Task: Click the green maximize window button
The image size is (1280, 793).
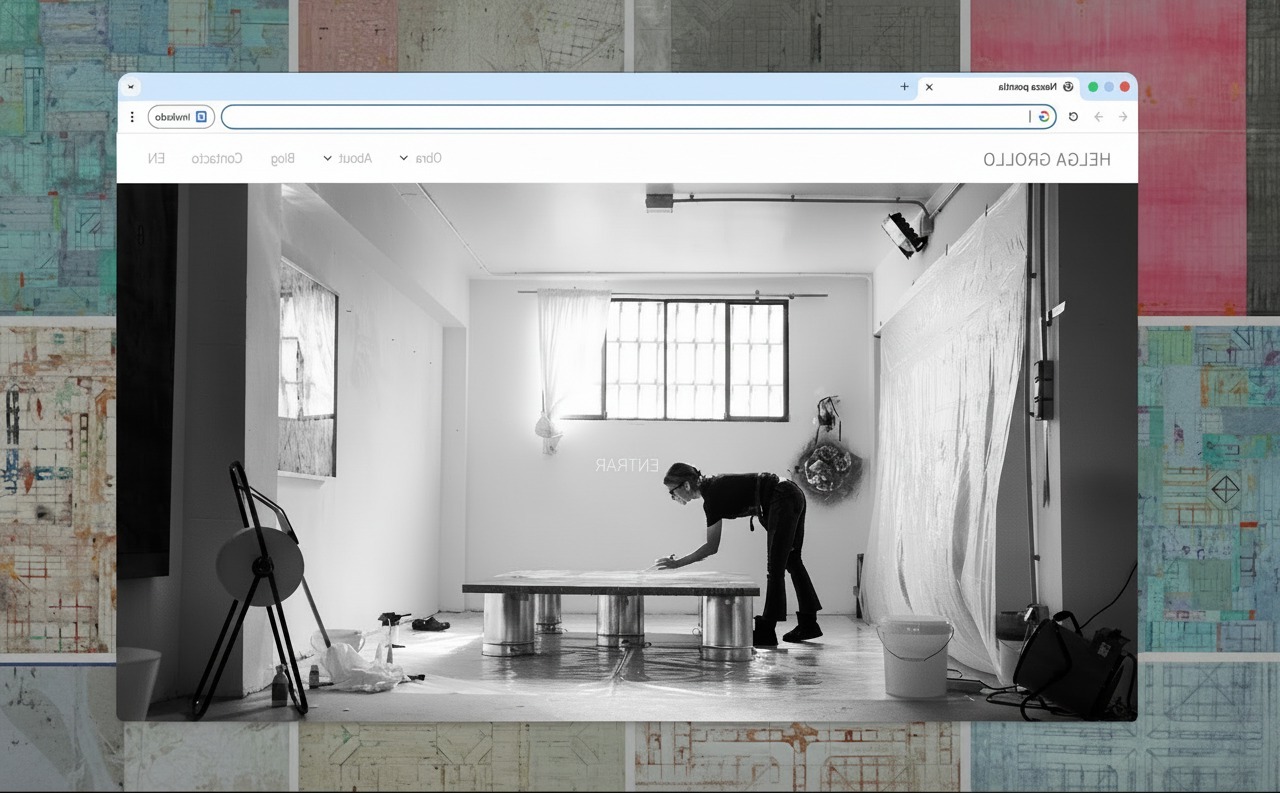Action: (1093, 87)
